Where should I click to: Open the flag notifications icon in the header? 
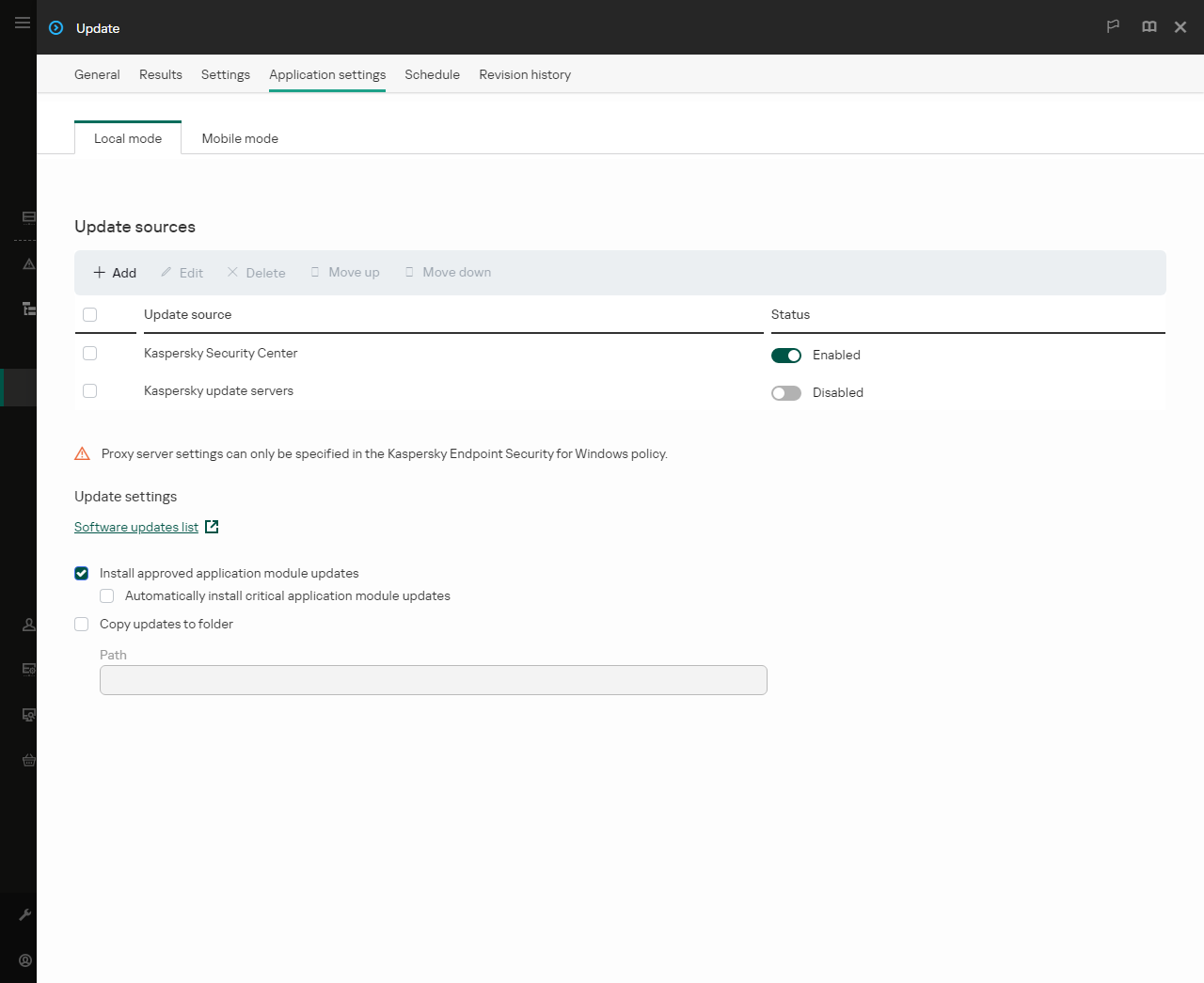(x=1113, y=27)
